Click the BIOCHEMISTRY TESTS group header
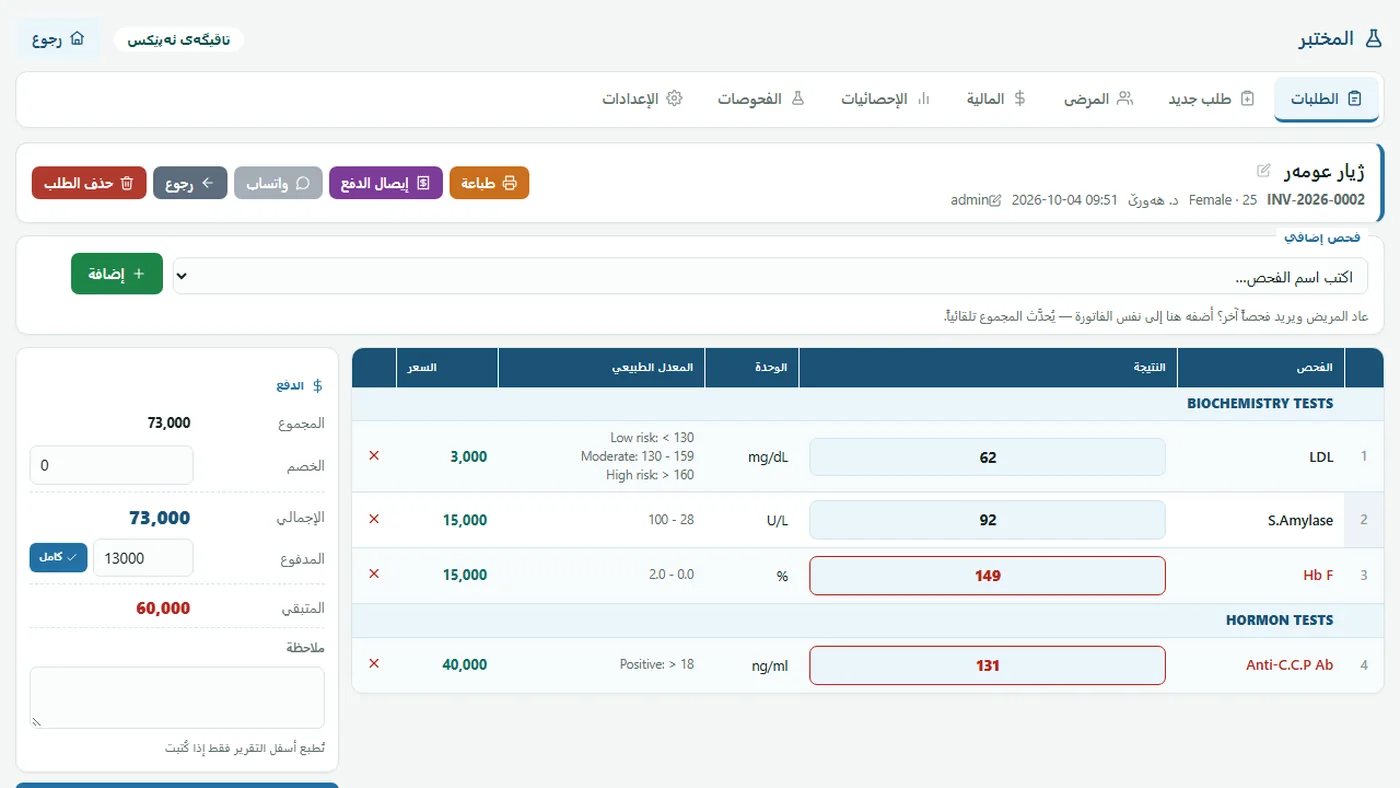This screenshot has width=1400, height=788. 1260,404
